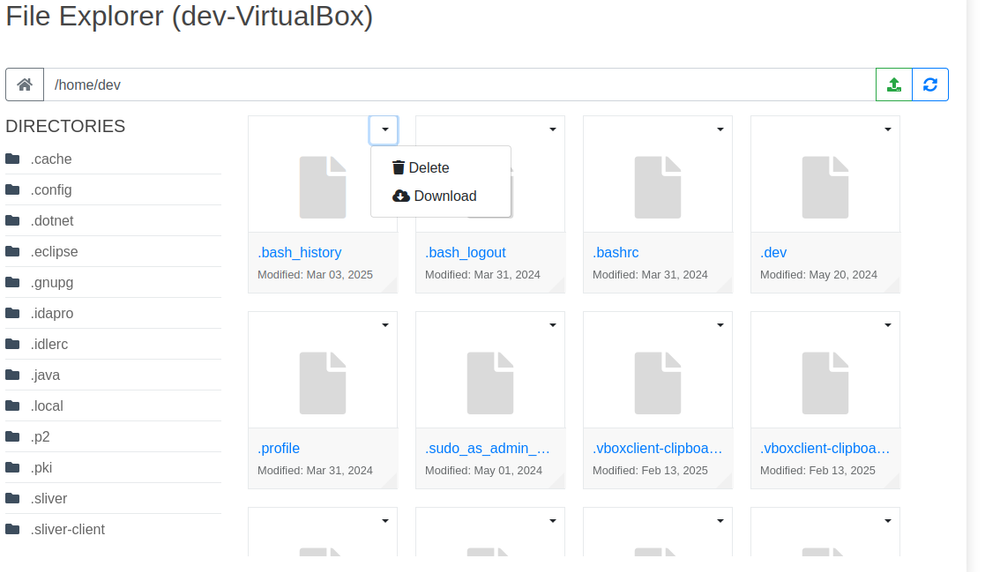Open the .idapro folder icon
Image resolution: width=1000 pixels, height=572 pixels.
click(13, 313)
